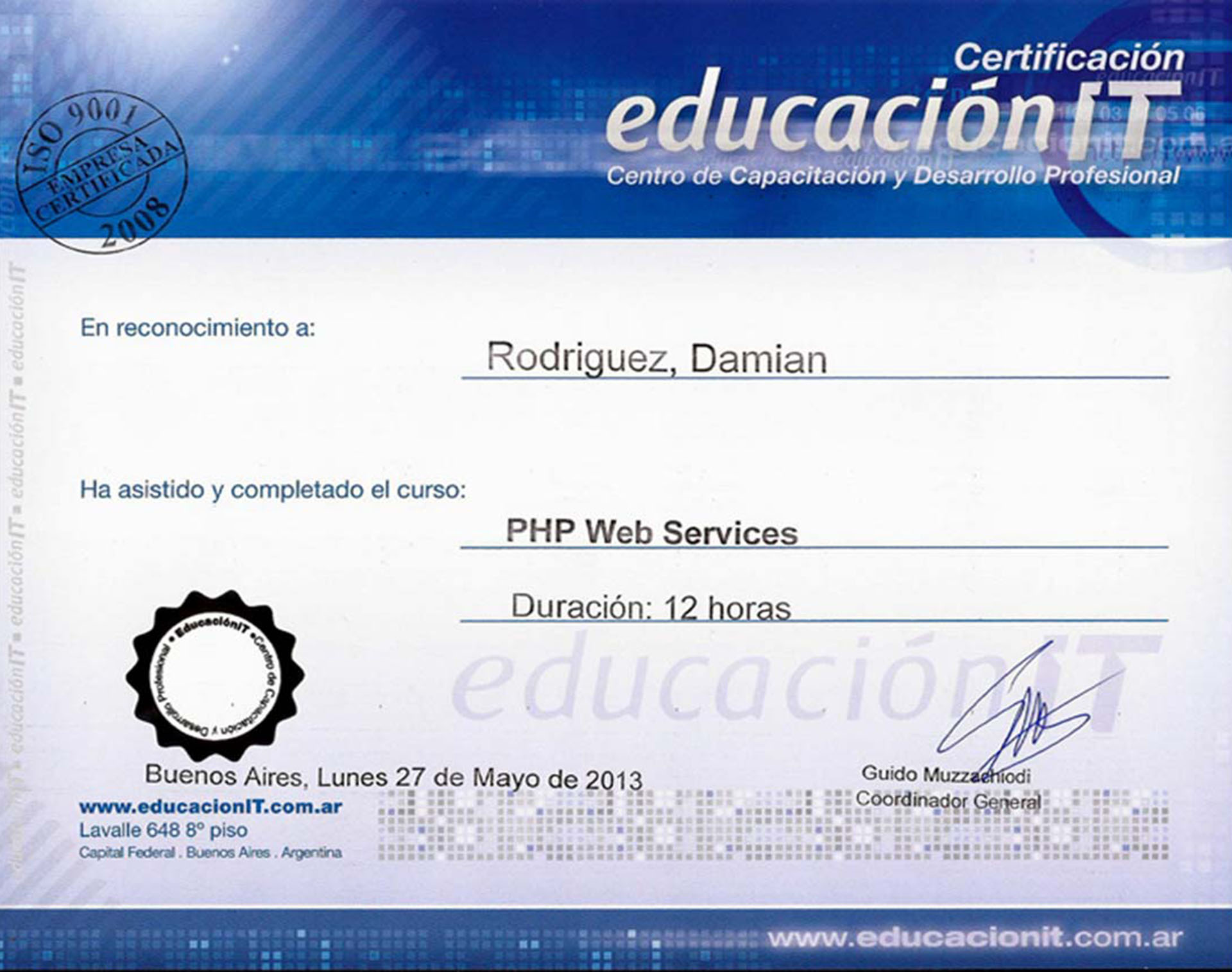Click the ISO 9001 Empresa Certificada stamp

point(101,171)
